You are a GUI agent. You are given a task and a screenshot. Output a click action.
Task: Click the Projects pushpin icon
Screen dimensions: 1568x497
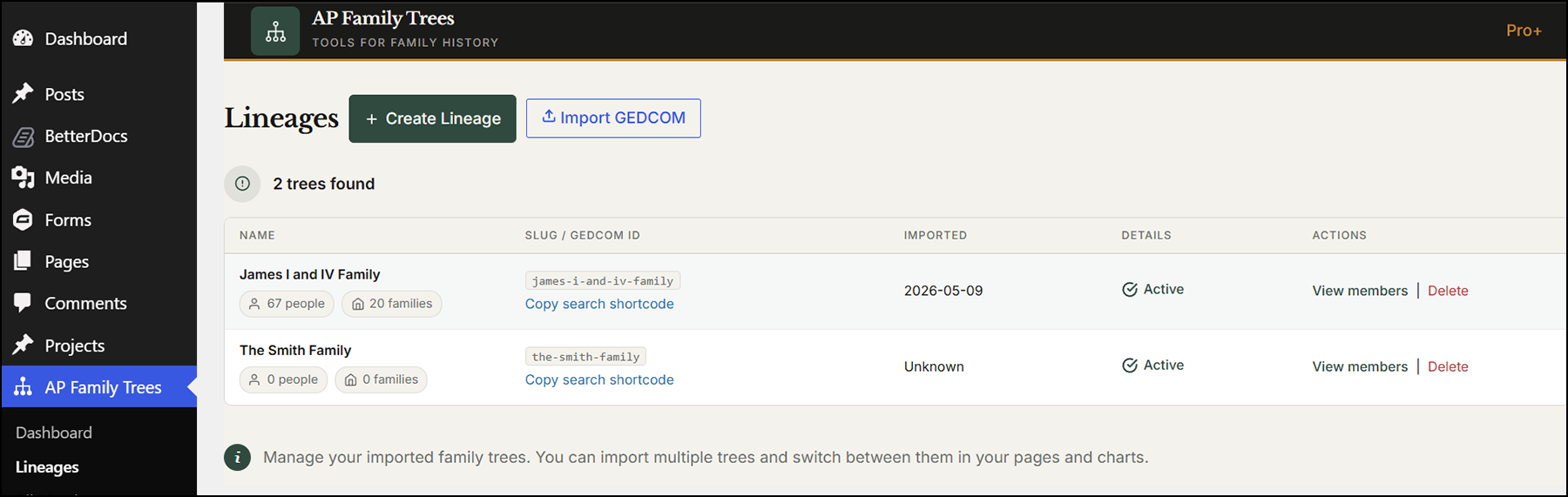coord(24,346)
